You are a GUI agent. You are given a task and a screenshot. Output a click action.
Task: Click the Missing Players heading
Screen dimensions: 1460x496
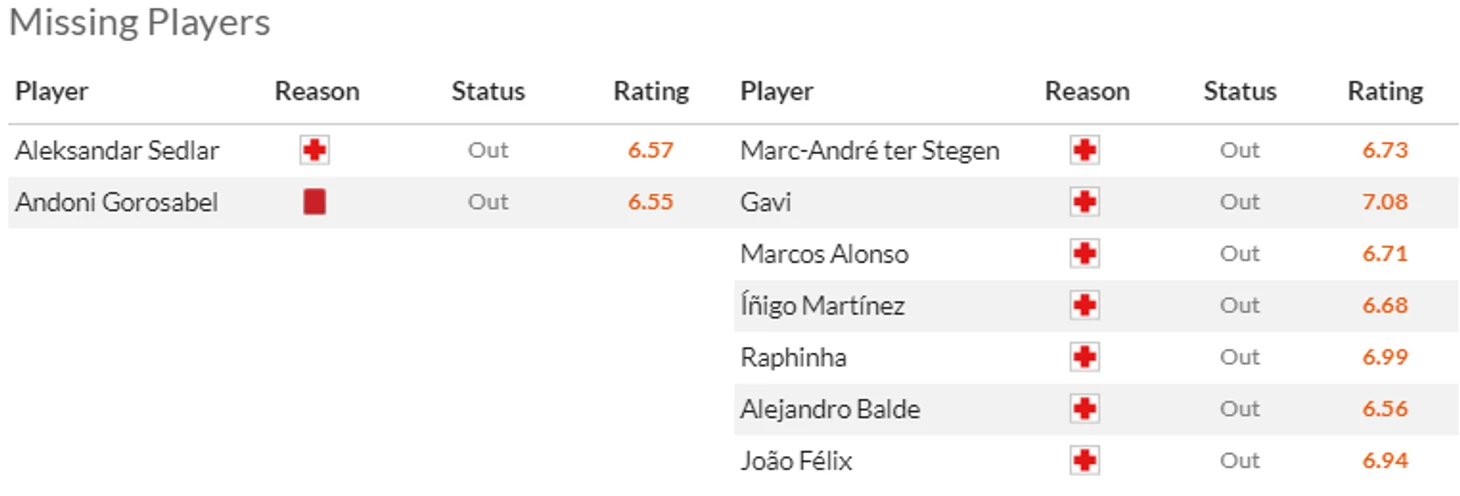click(x=140, y=23)
